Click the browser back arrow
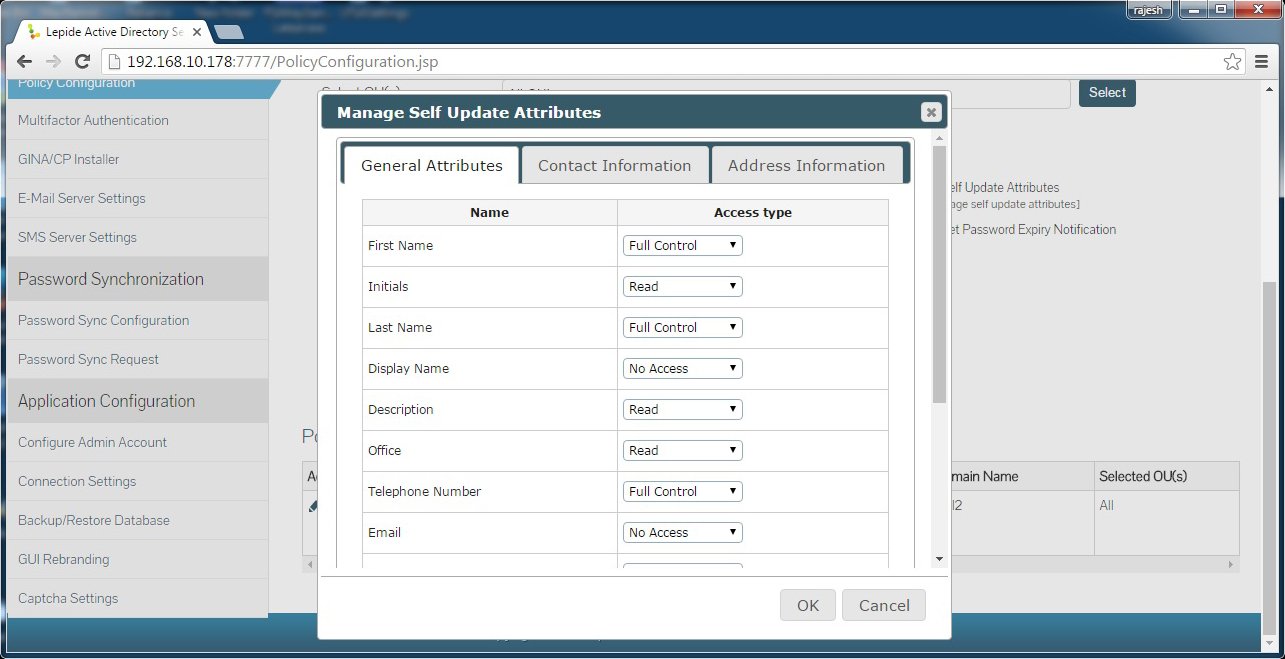The image size is (1285, 659). pyautogui.click(x=24, y=62)
